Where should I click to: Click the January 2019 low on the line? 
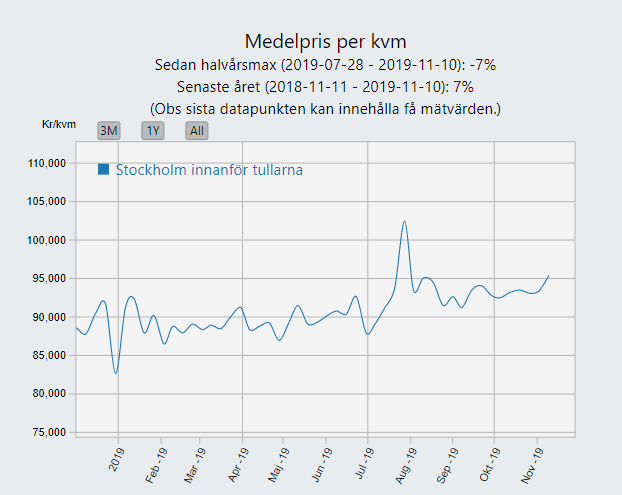(x=116, y=373)
